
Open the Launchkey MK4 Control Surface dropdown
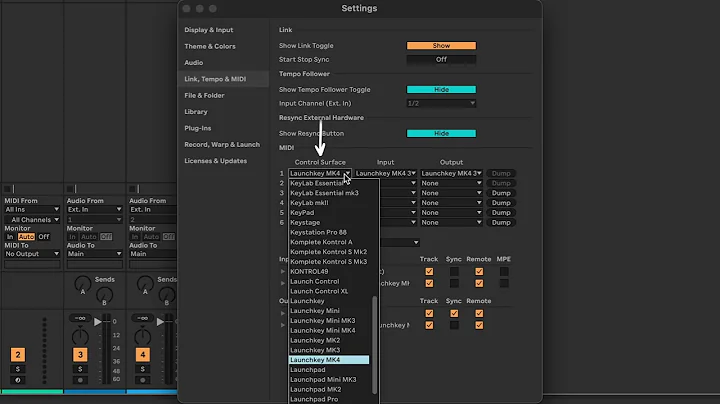(x=320, y=173)
